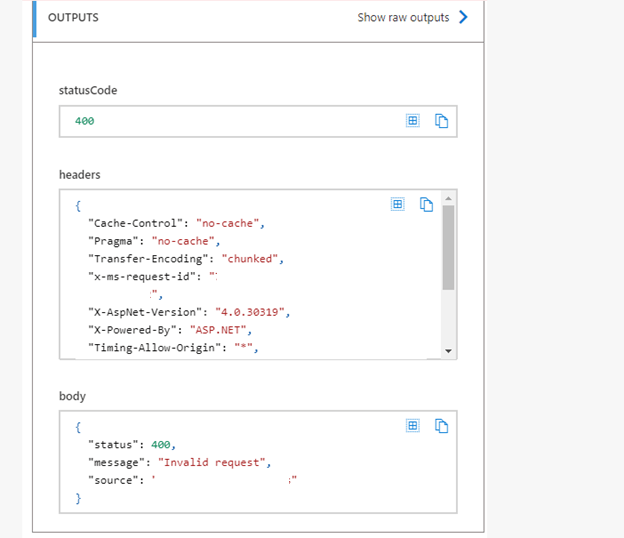
Task: Click the headers label
Action: (80, 175)
